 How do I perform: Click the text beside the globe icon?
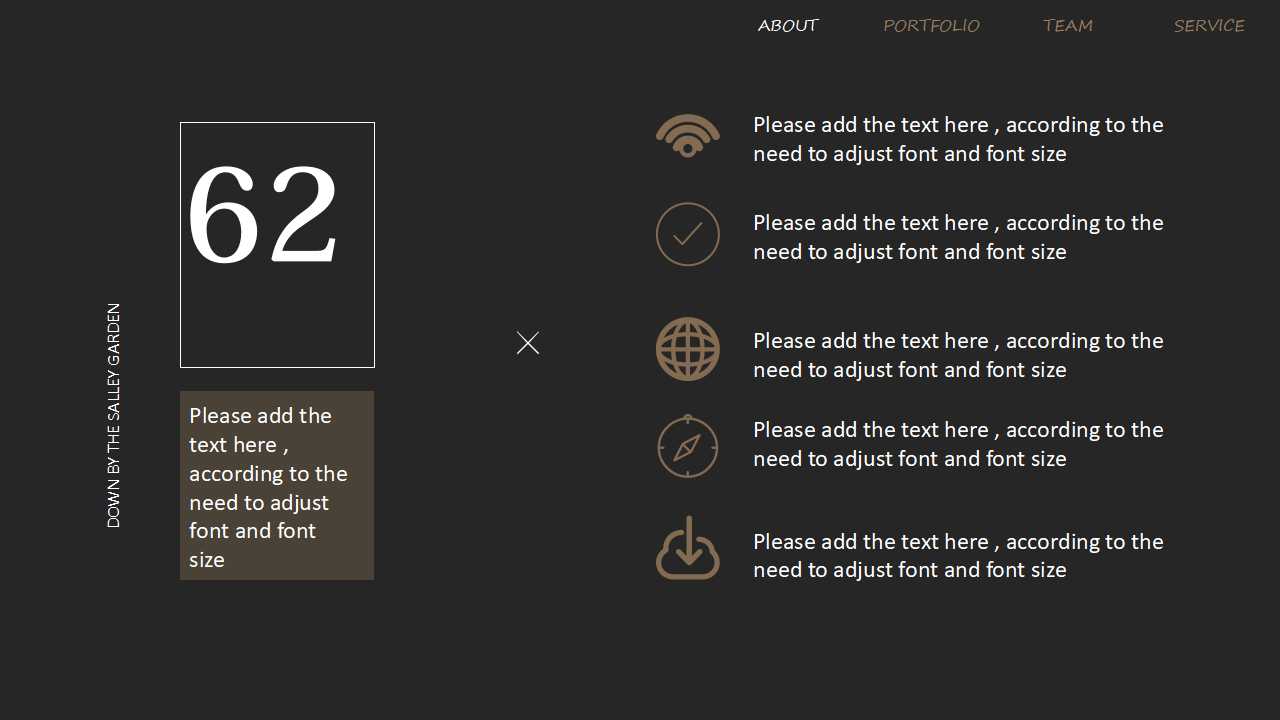click(958, 355)
